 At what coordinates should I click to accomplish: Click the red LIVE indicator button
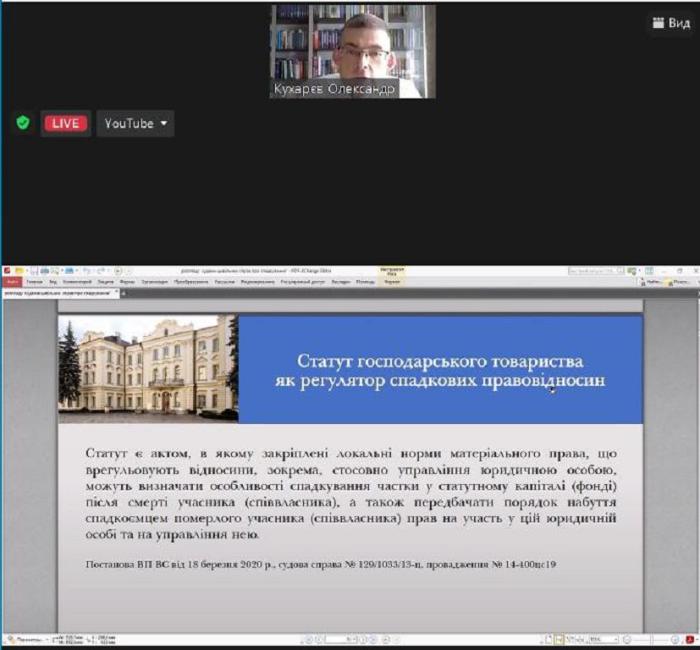coord(65,123)
